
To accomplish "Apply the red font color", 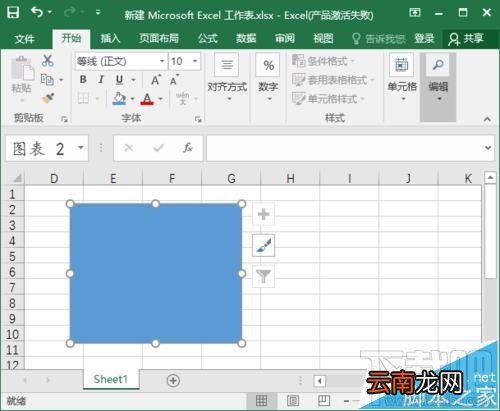I will (x=147, y=99).
